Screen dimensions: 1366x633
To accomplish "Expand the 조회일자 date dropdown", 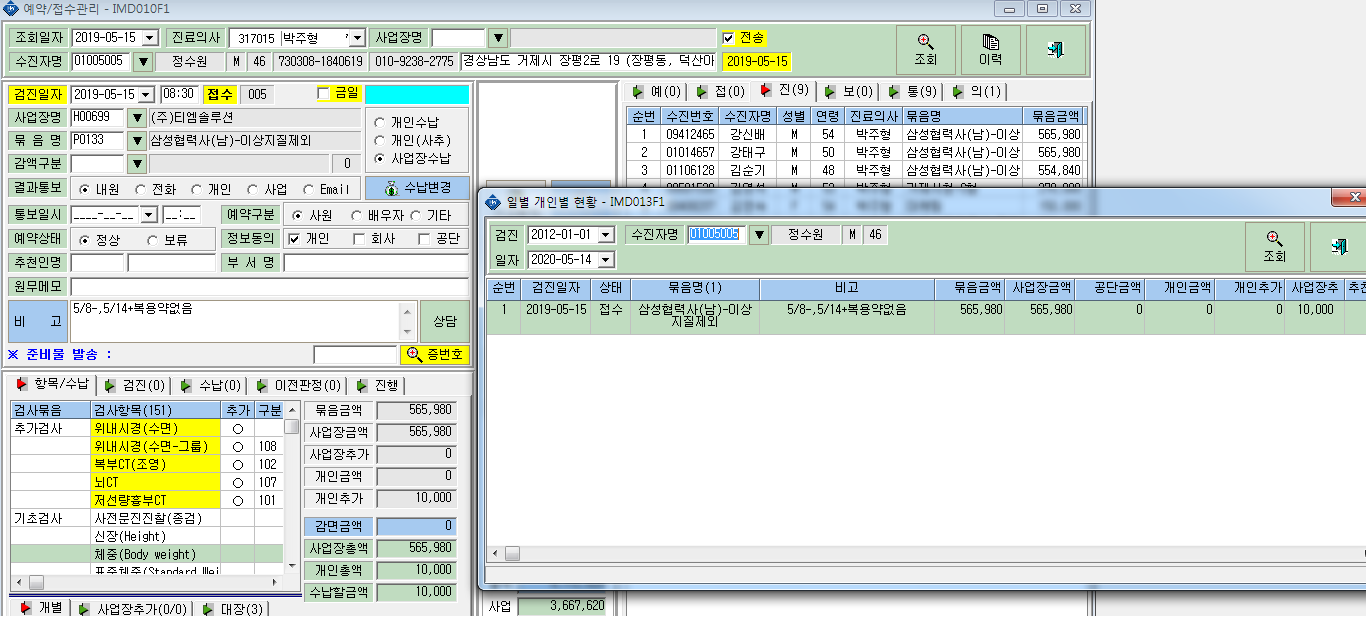I will (x=150, y=38).
